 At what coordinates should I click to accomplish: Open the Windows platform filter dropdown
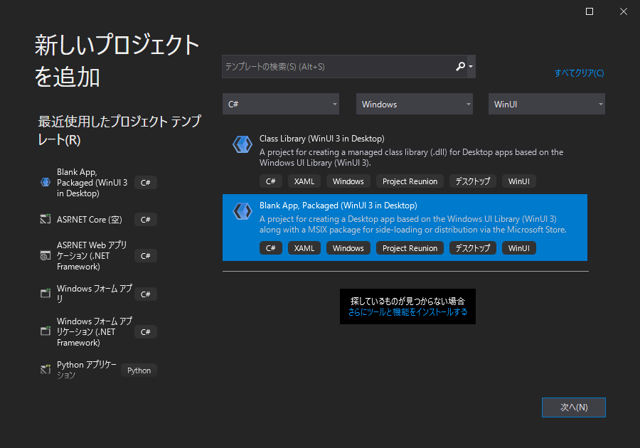pos(414,104)
